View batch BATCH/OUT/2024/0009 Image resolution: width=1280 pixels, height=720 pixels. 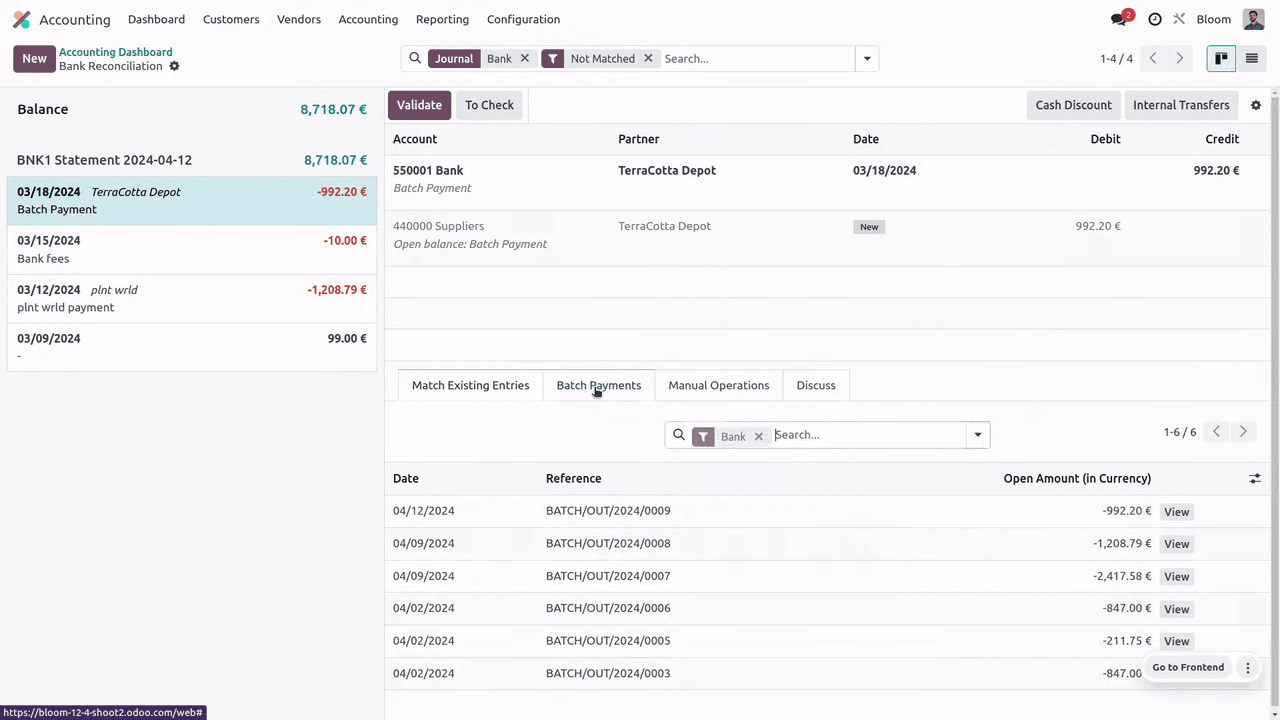[1176, 512]
